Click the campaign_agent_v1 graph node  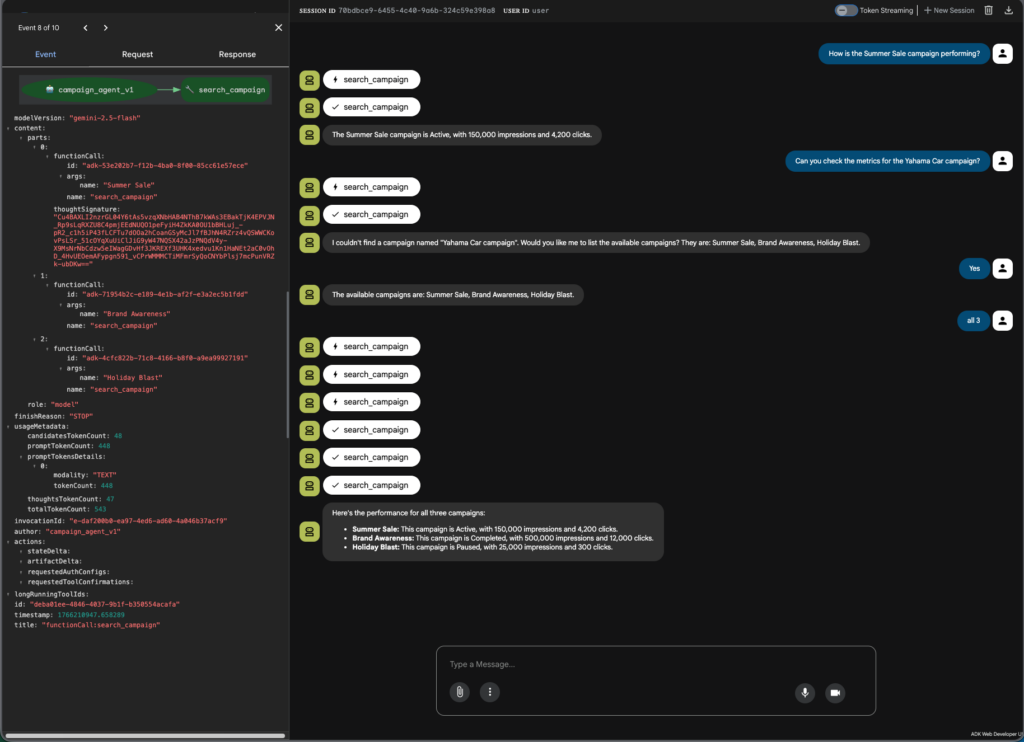(x=90, y=90)
